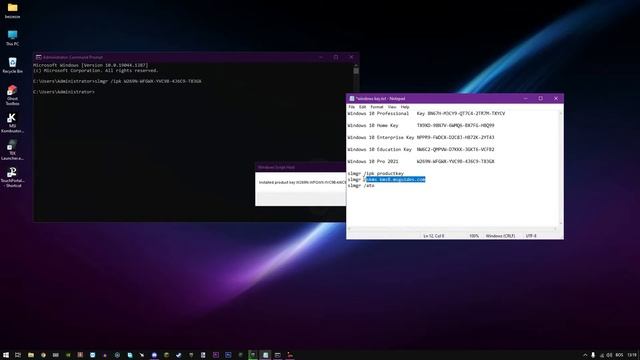Click the Windows 10 Enterprise Key line
640x360 pixels.
click(x=421, y=138)
